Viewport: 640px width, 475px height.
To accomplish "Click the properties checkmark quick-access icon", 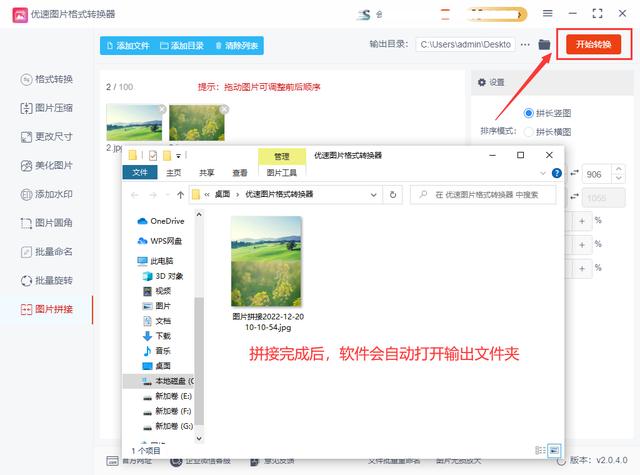I will 153,155.
